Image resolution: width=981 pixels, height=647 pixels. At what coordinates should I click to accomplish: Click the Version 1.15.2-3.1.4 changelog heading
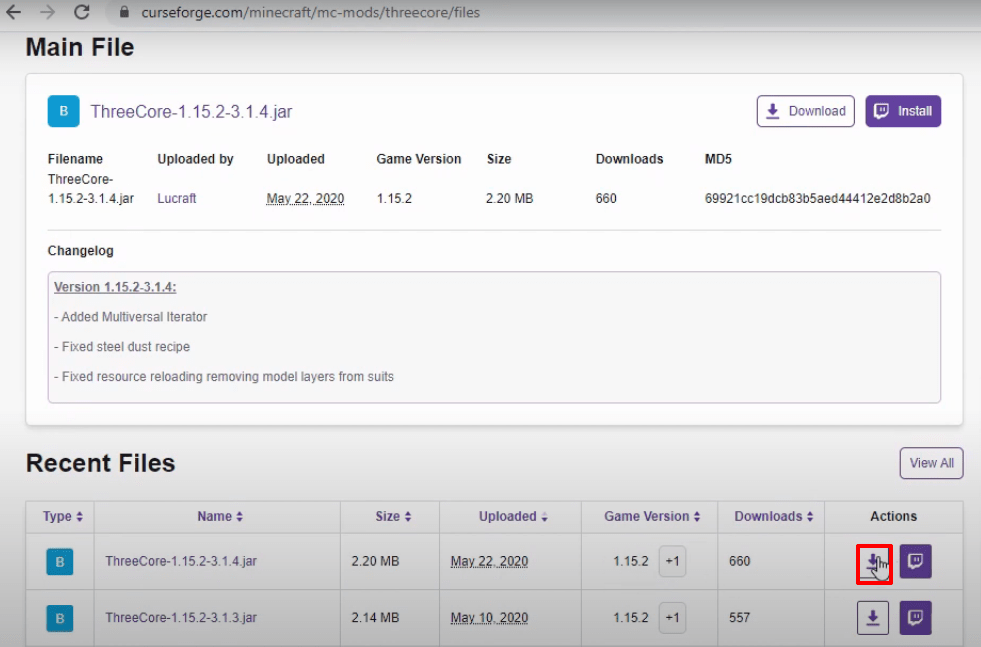(x=115, y=287)
